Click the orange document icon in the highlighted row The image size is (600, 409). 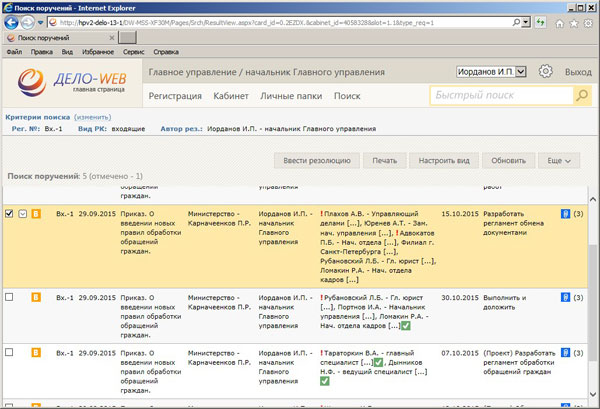tap(36, 213)
